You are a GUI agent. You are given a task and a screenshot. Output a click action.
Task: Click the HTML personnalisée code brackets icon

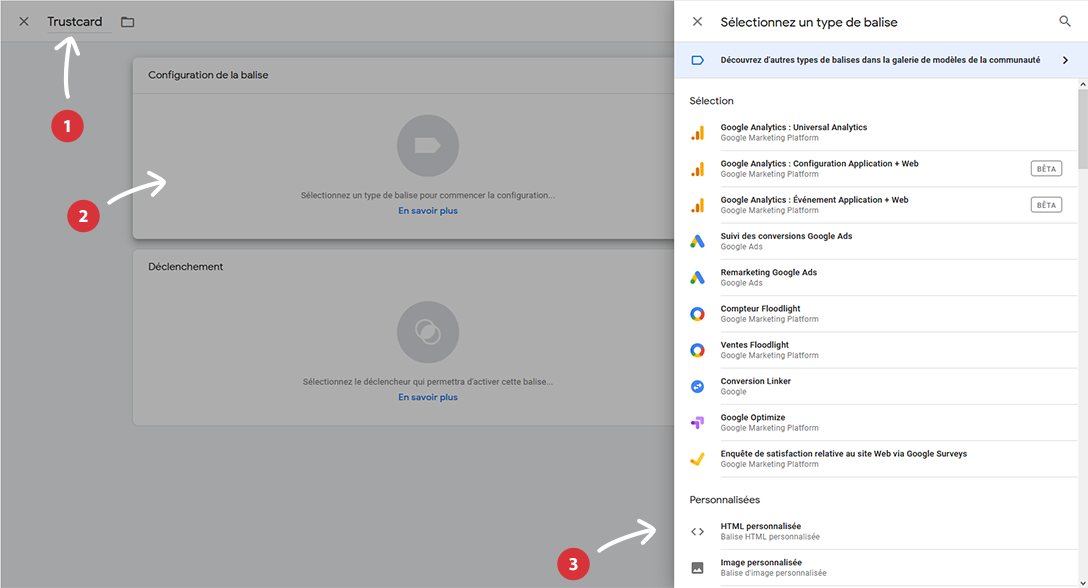[697, 532]
